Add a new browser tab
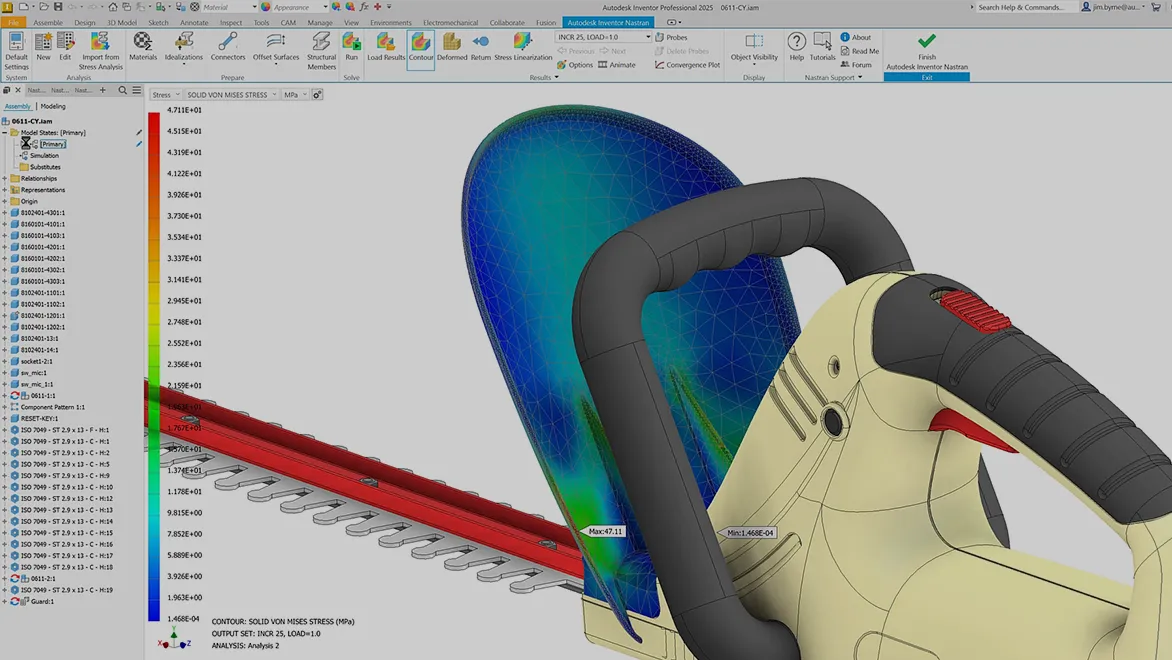The image size is (1172, 660). pos(102,90)
